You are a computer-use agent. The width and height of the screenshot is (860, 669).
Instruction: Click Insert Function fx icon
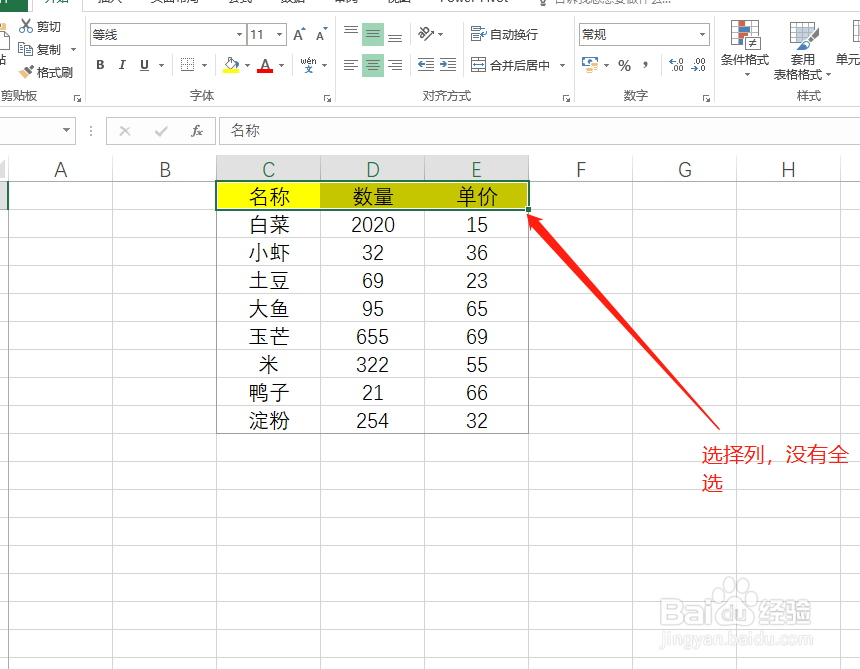click(x=196, y=131)
